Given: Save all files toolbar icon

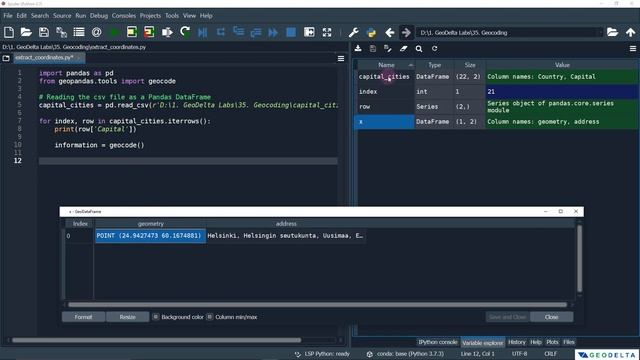Looking at the screenshot, I should pyautogui.click(x=62, y=32).
